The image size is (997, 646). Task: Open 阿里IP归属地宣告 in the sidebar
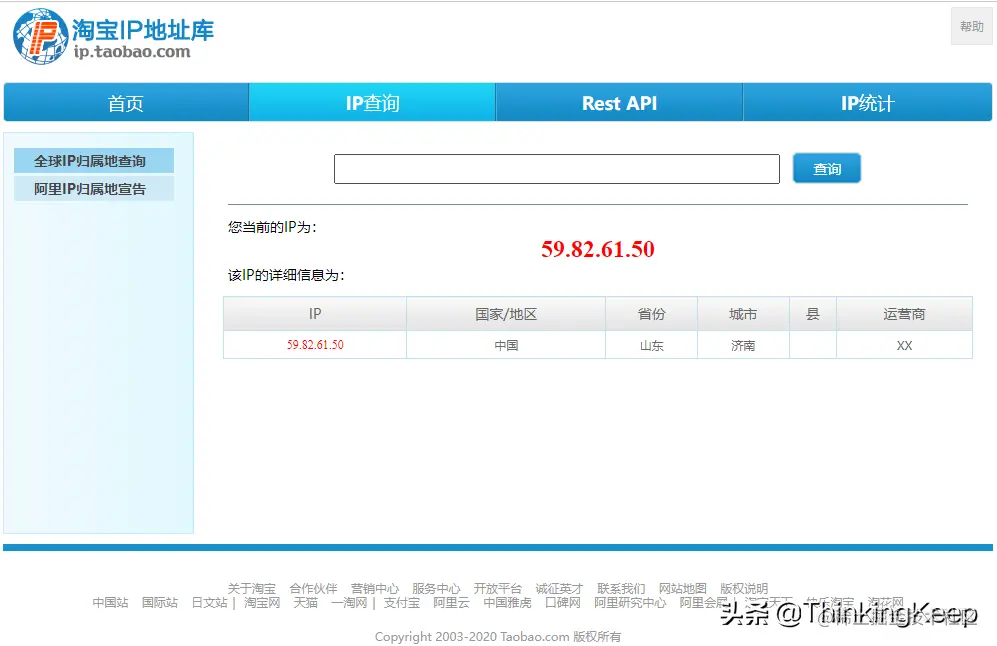pyautogui.click(x=93, y=188)
